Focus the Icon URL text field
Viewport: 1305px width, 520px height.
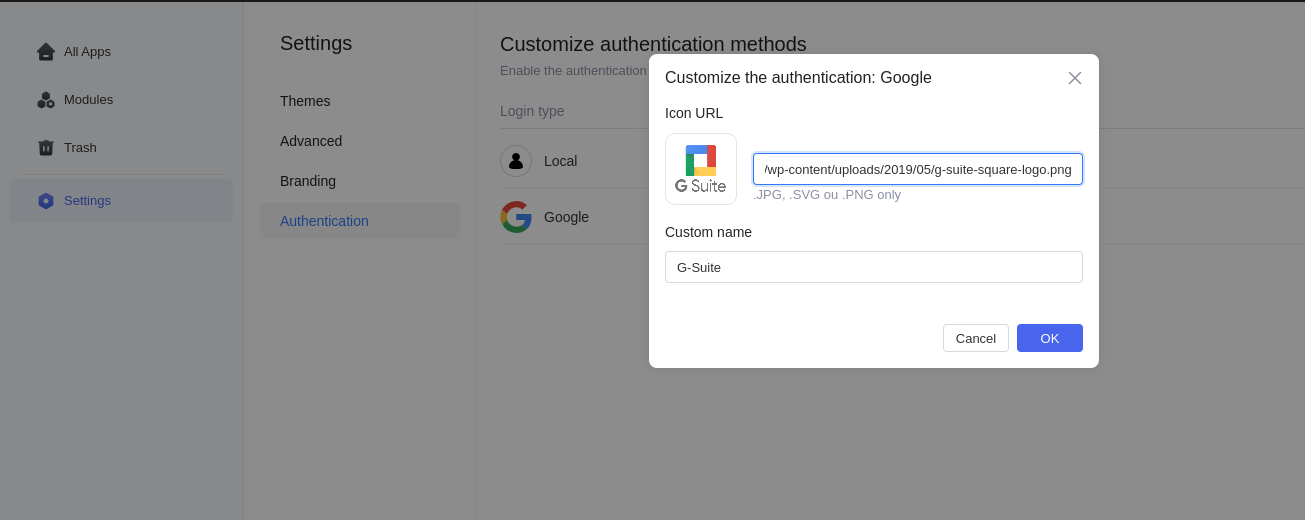pos(917,169)
